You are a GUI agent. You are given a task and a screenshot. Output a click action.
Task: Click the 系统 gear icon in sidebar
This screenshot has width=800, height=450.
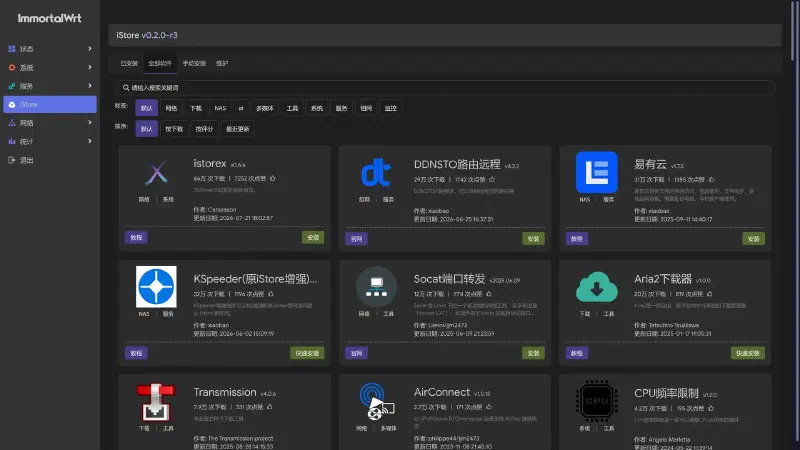pyautogui.click(x=12, y=67)
